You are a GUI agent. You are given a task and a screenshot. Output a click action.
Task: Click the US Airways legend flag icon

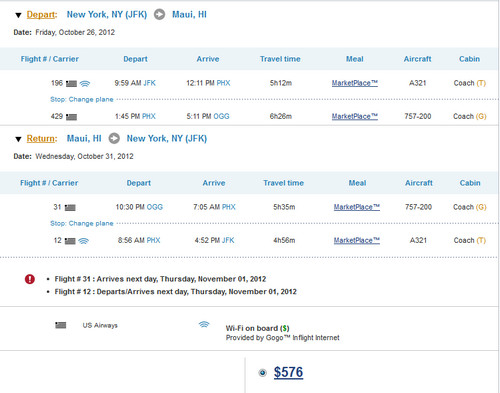(60, 325)
